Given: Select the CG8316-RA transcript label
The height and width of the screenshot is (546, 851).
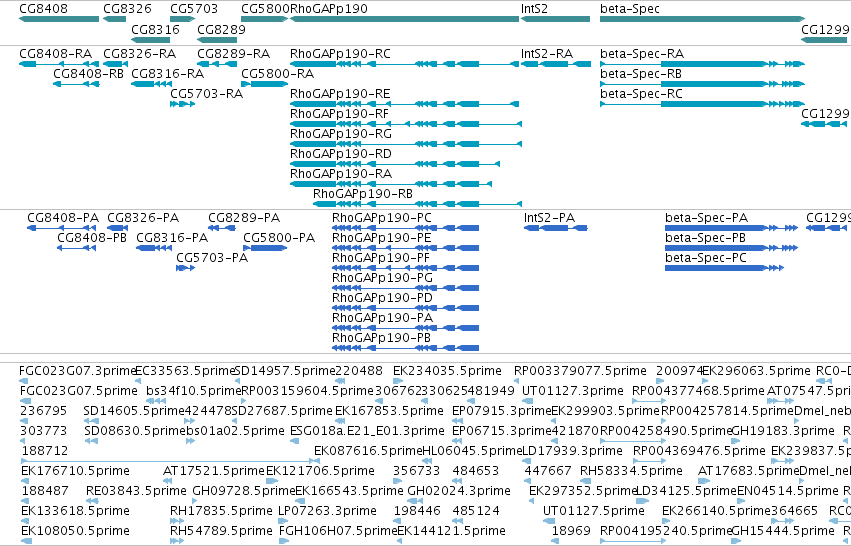Looking at the screenshot, I should (x=168, y=74).
